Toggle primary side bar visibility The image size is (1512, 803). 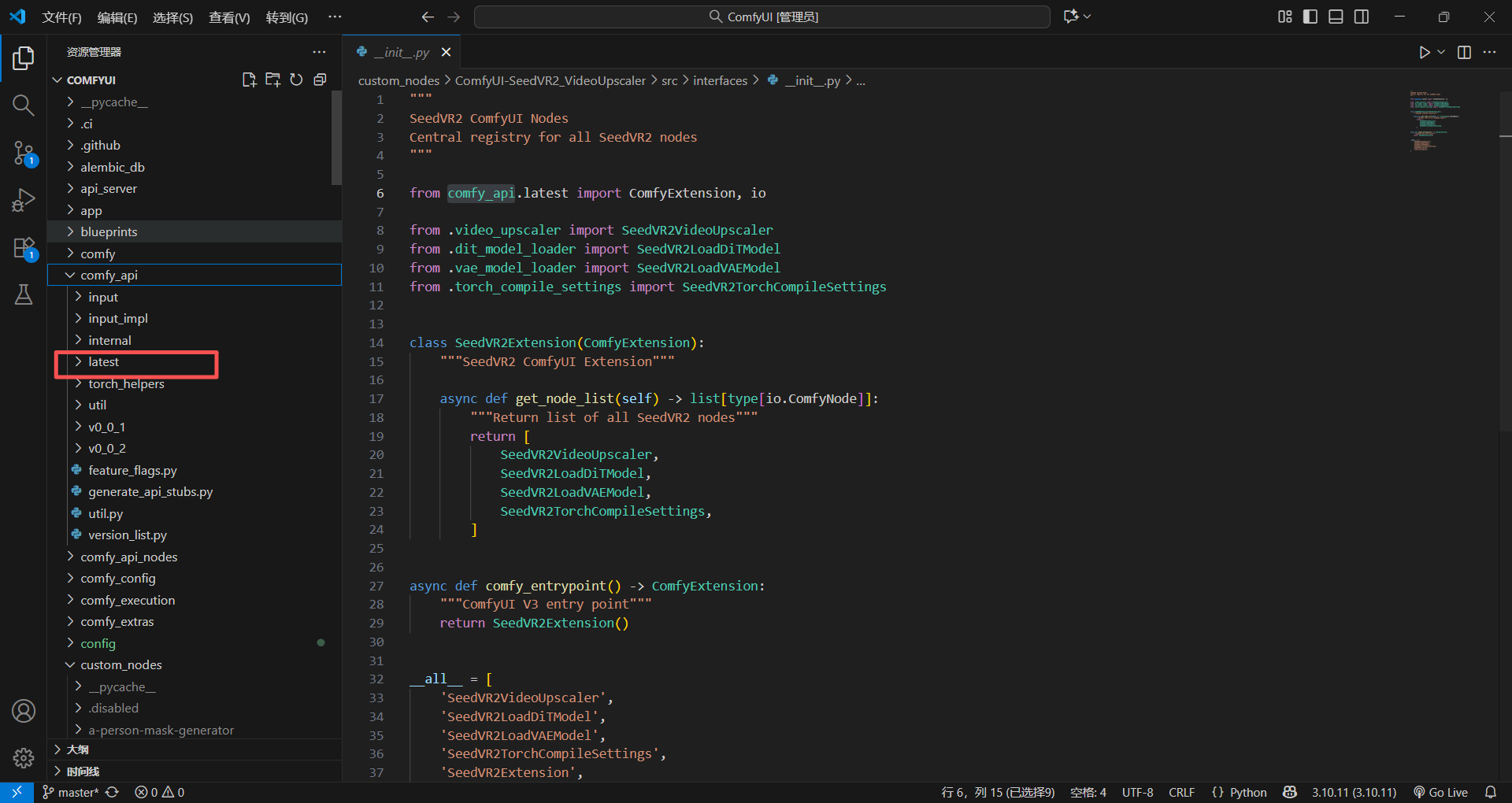(x=1310, y=17)
